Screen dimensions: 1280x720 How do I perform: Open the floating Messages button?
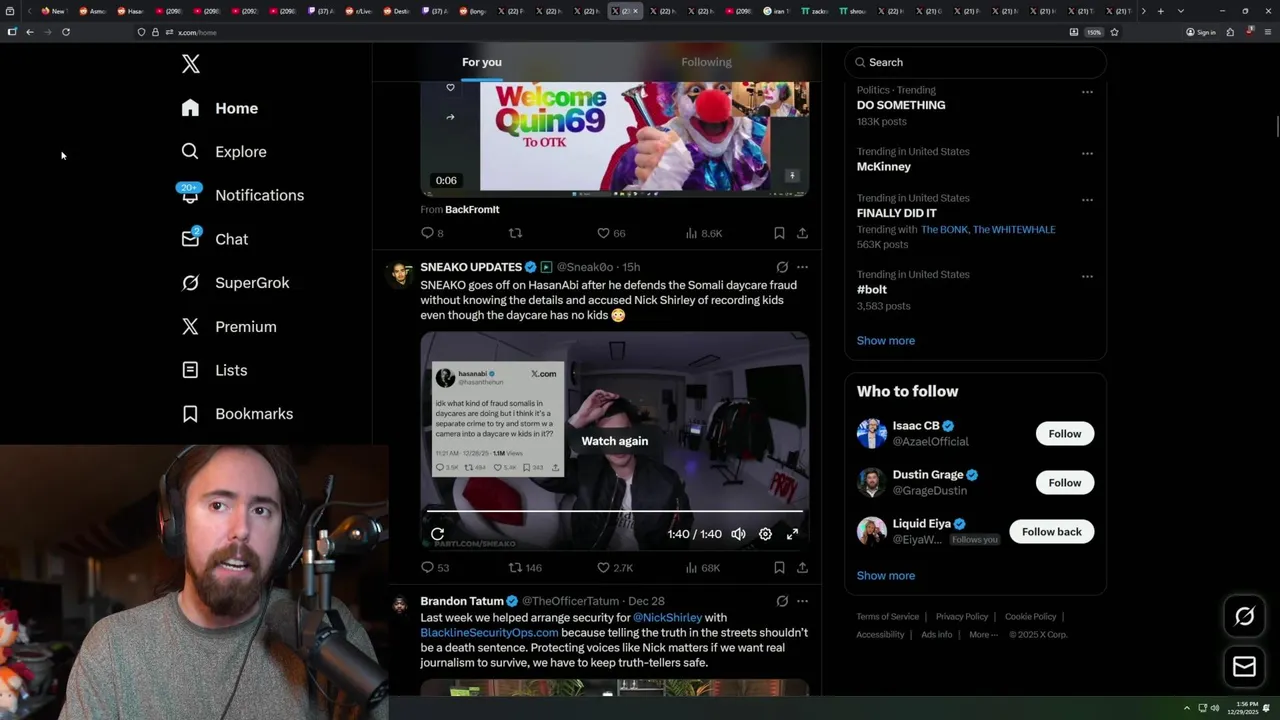[x=1244, y=666]
